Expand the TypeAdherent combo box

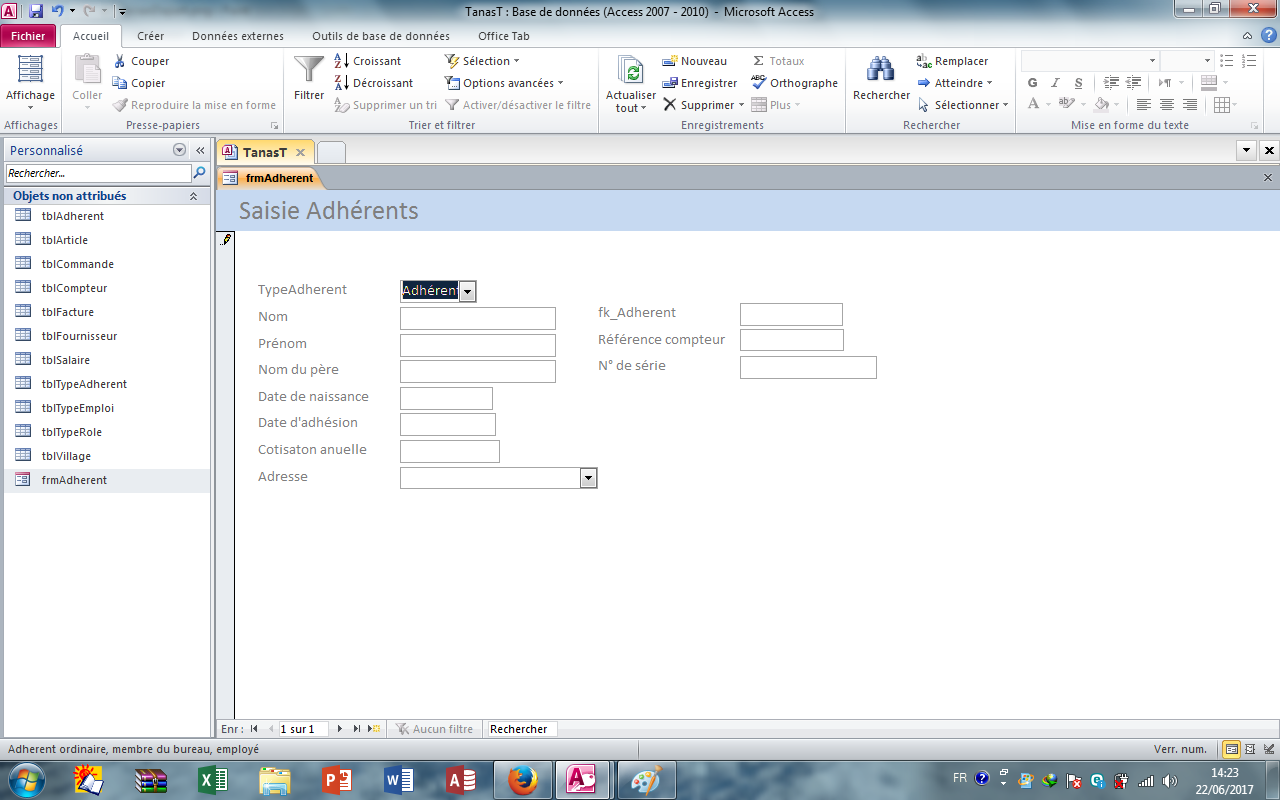pyautogui.click(x=468, y=291)
